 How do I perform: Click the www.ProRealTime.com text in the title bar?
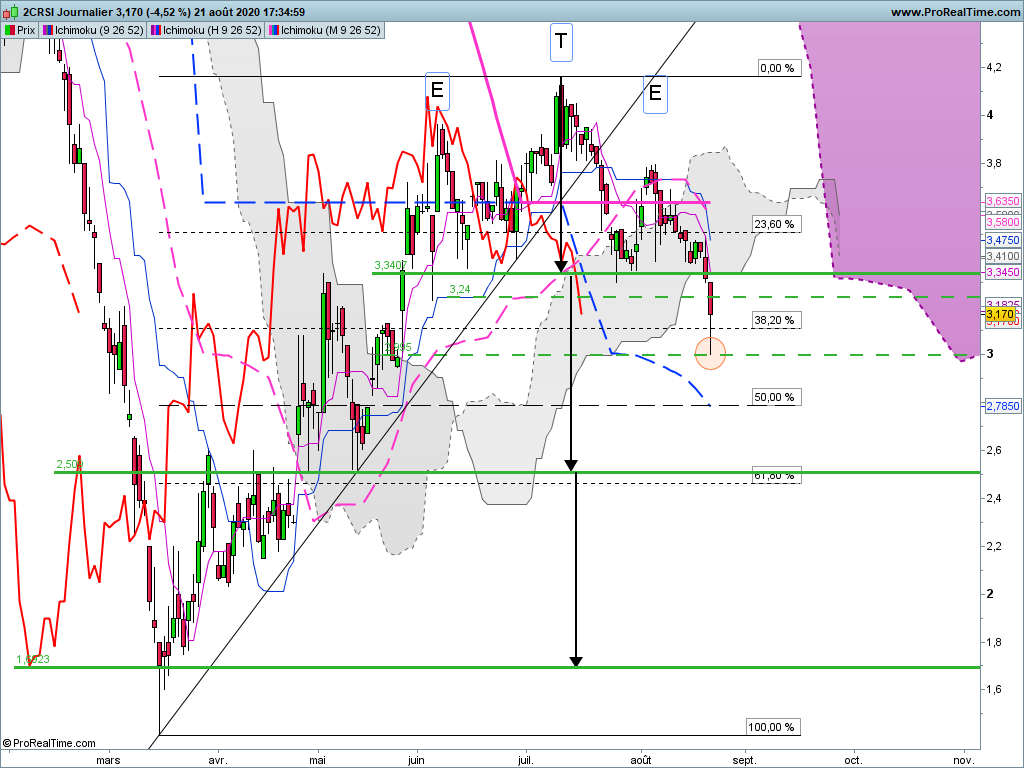pos(955,12)
